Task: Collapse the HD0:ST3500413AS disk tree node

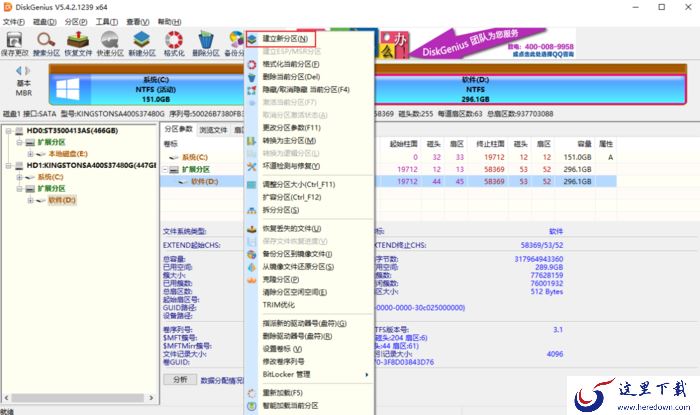Action: click(8, 131)
